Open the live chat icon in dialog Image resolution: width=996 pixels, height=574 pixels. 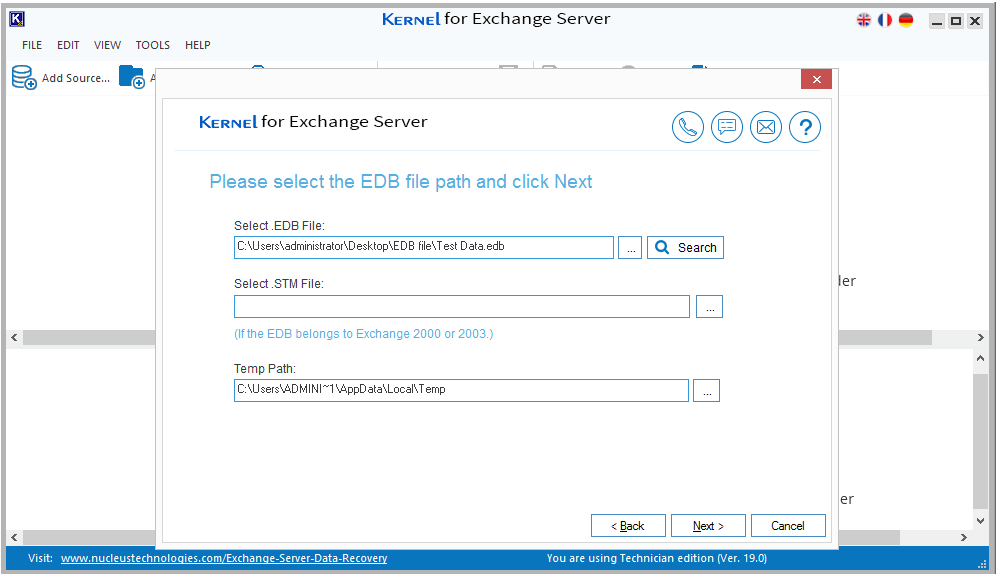(727, 127)
